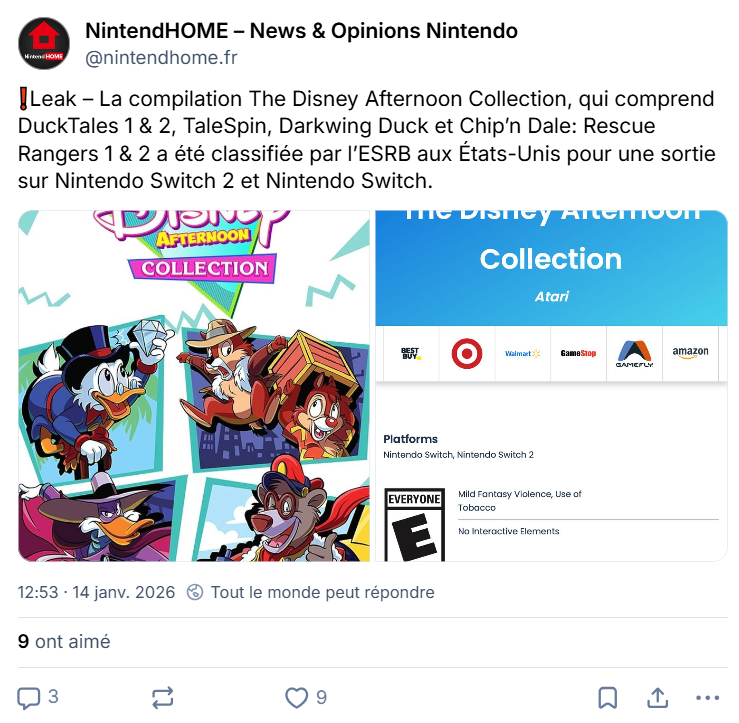This screenshot has width=739, height=723.
Task: Open the @nintendhome.fr handle link
Action: [161, 58]
